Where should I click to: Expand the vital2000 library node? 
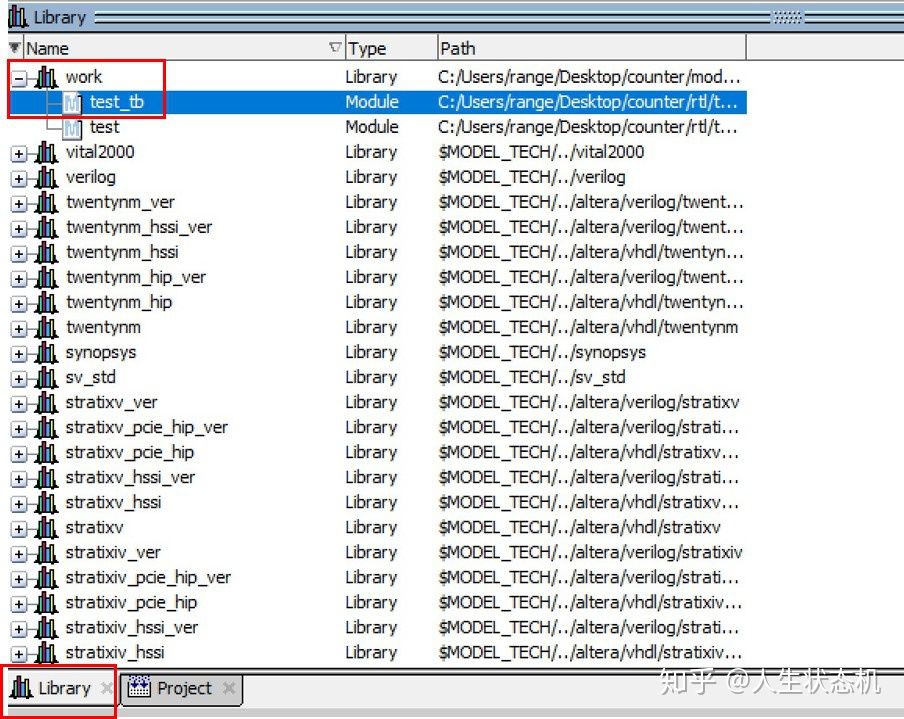point(19,153)
